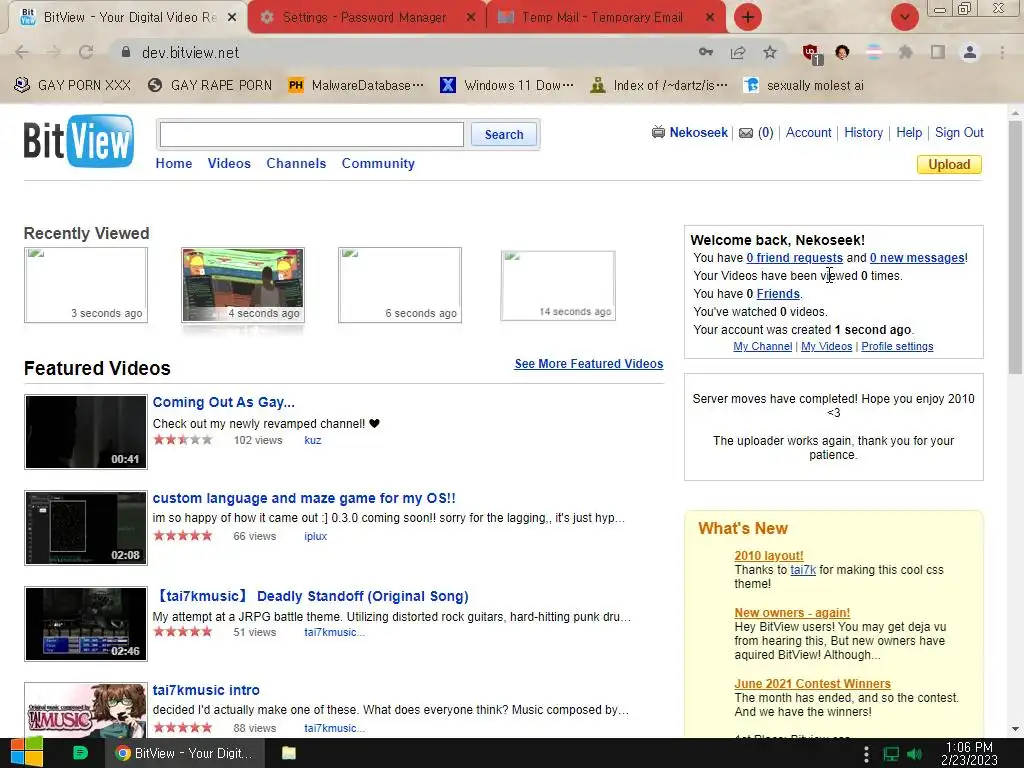Click the network tray icon
This screenshot has height=768, width=1024.
pos(891,754)
